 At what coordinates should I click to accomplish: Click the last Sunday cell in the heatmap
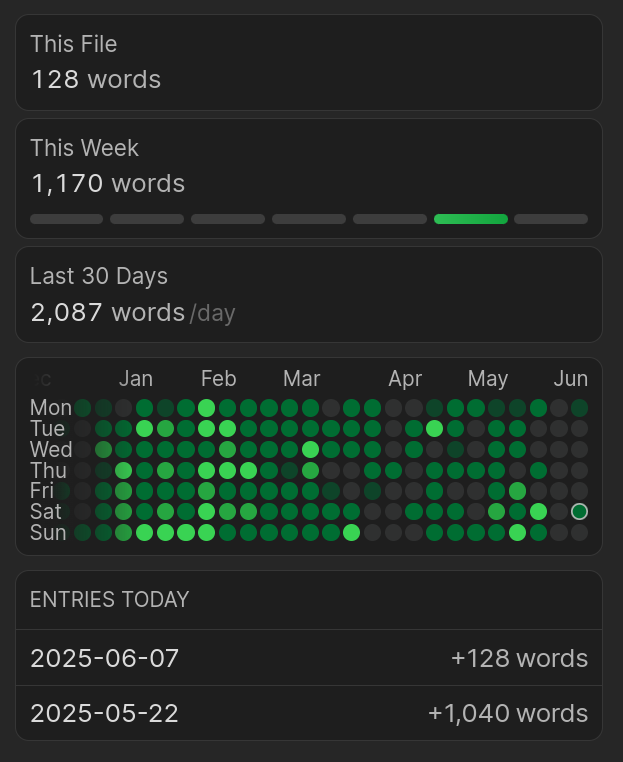579,532
